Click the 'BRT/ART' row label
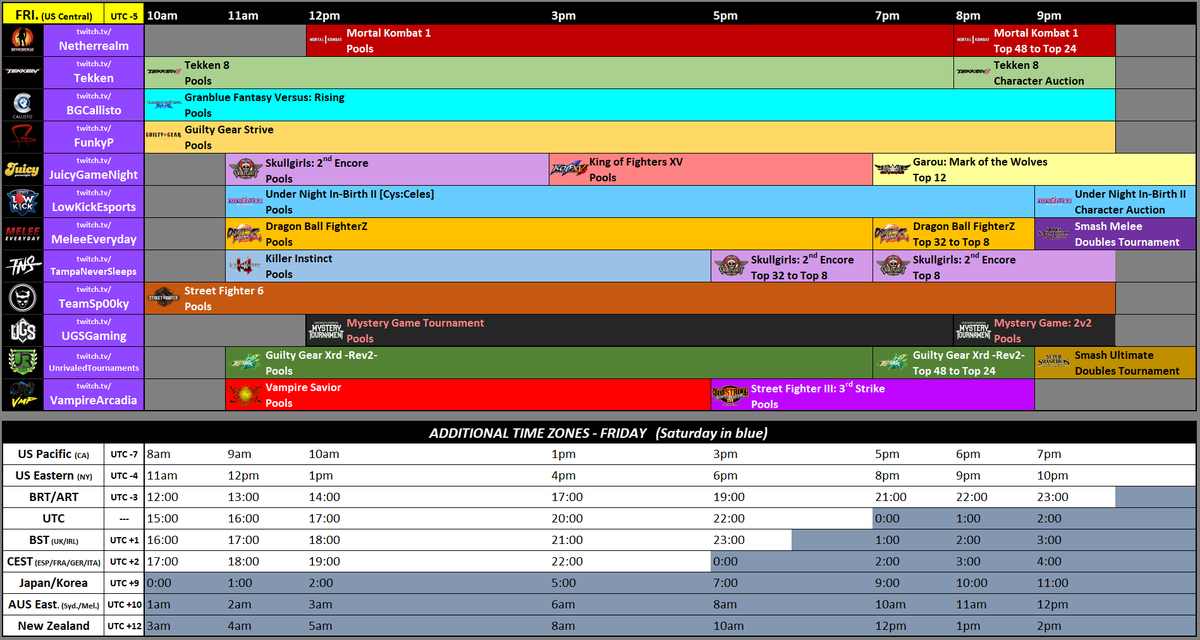The height and width of the screenshot is (640, 1200). [53, 497]
